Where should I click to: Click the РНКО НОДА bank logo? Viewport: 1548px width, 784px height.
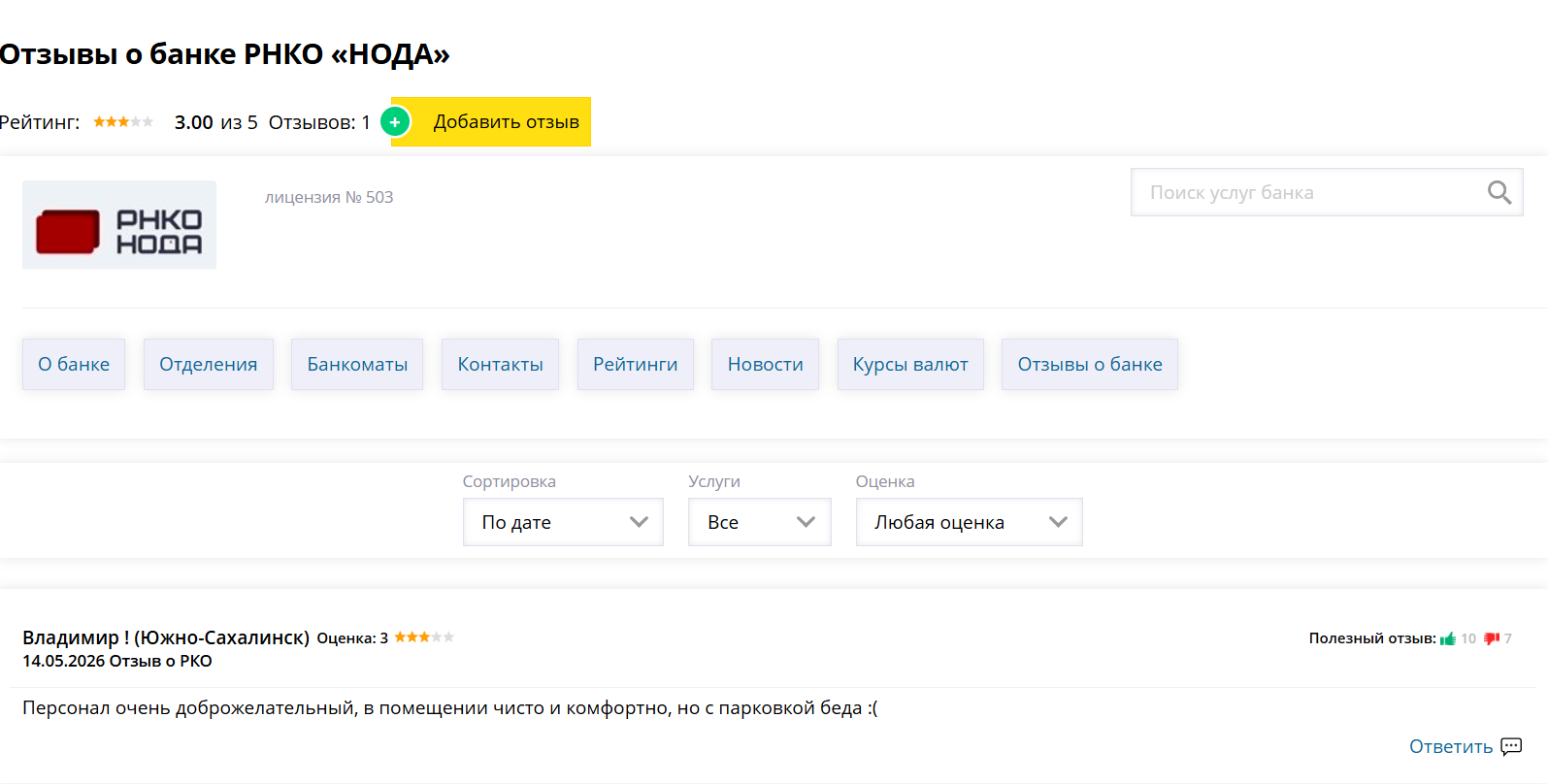119,225
